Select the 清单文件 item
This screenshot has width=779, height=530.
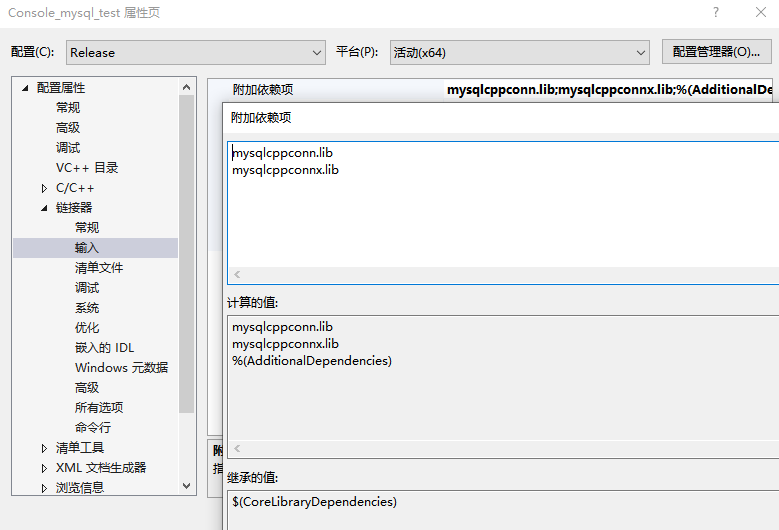click(x=99, y=268)
